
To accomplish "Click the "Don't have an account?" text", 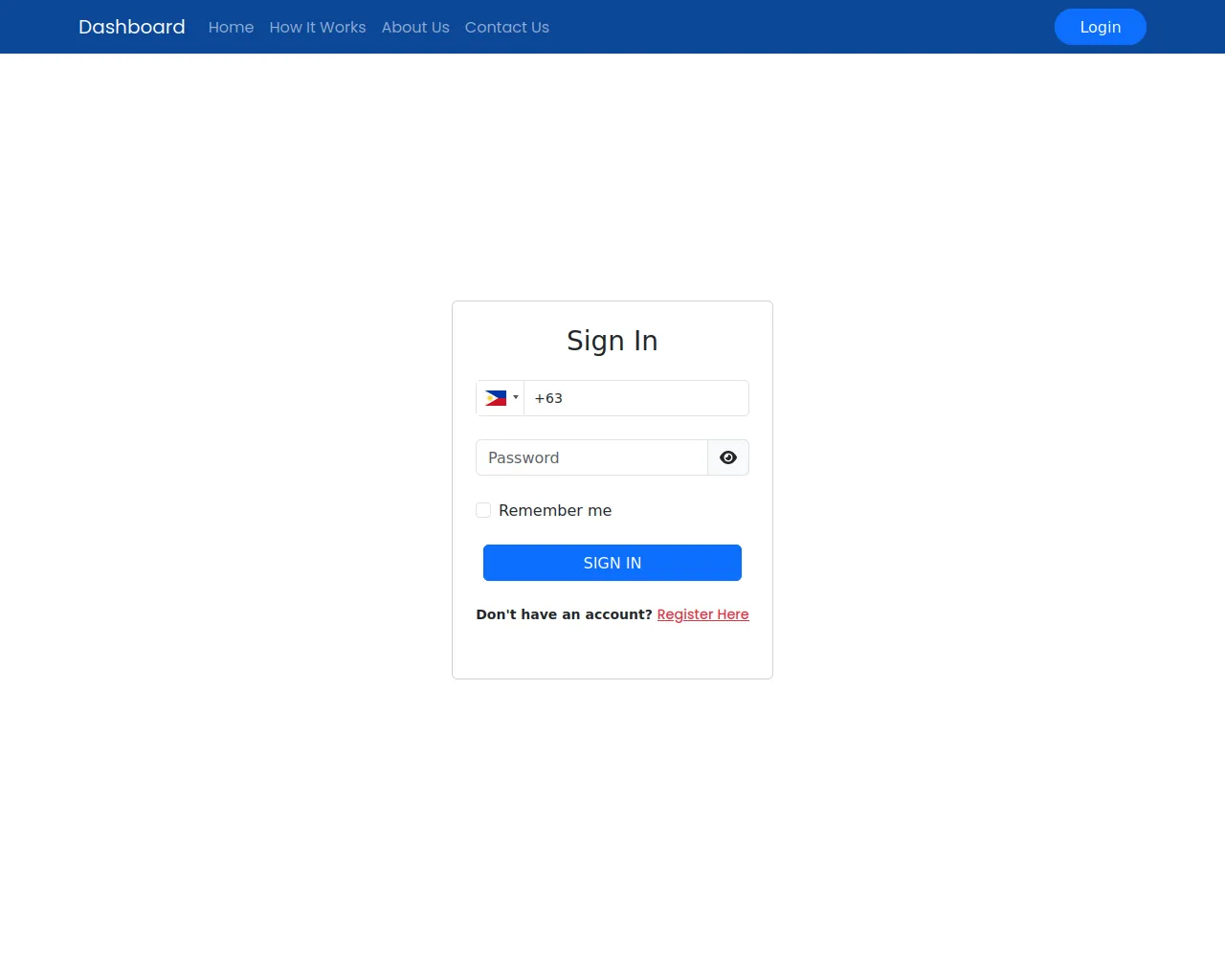I will pos(564,614).
